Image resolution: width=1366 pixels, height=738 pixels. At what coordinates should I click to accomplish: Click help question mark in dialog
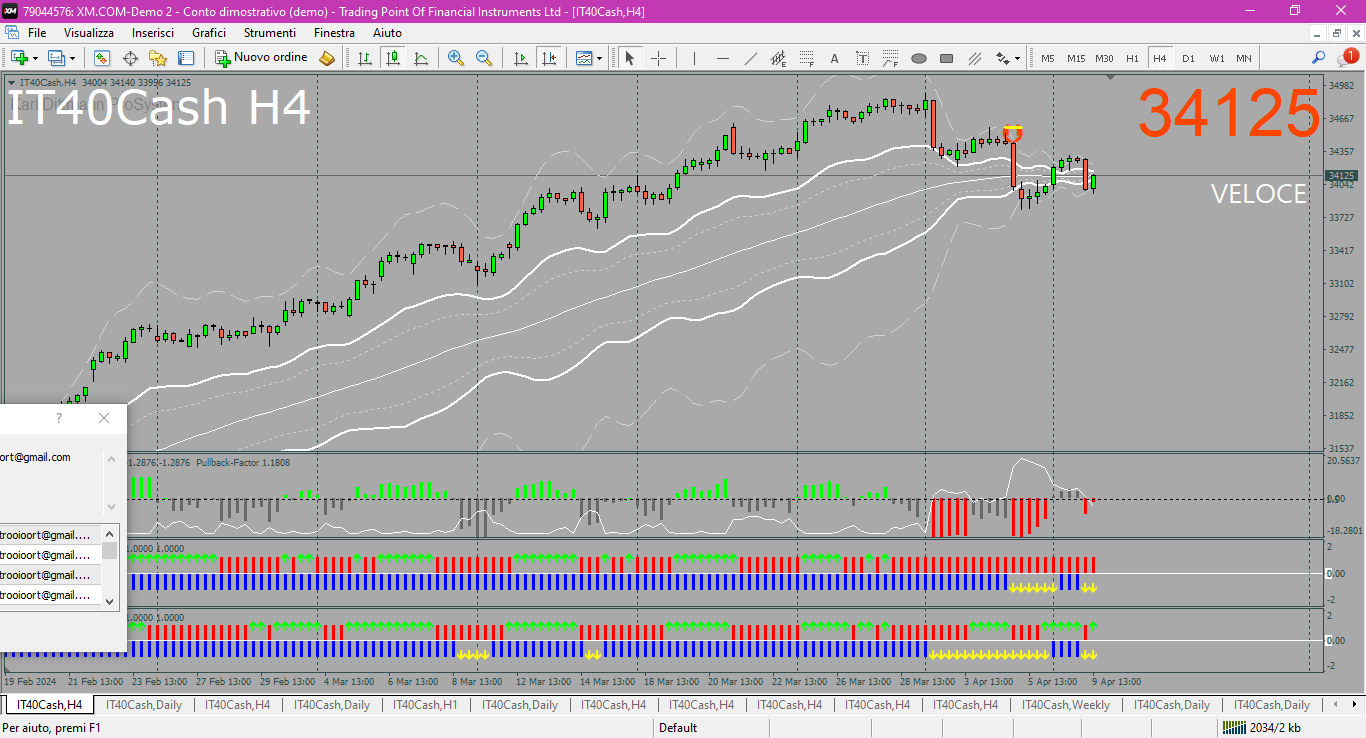pyautogui.click(x=59, y=418)
